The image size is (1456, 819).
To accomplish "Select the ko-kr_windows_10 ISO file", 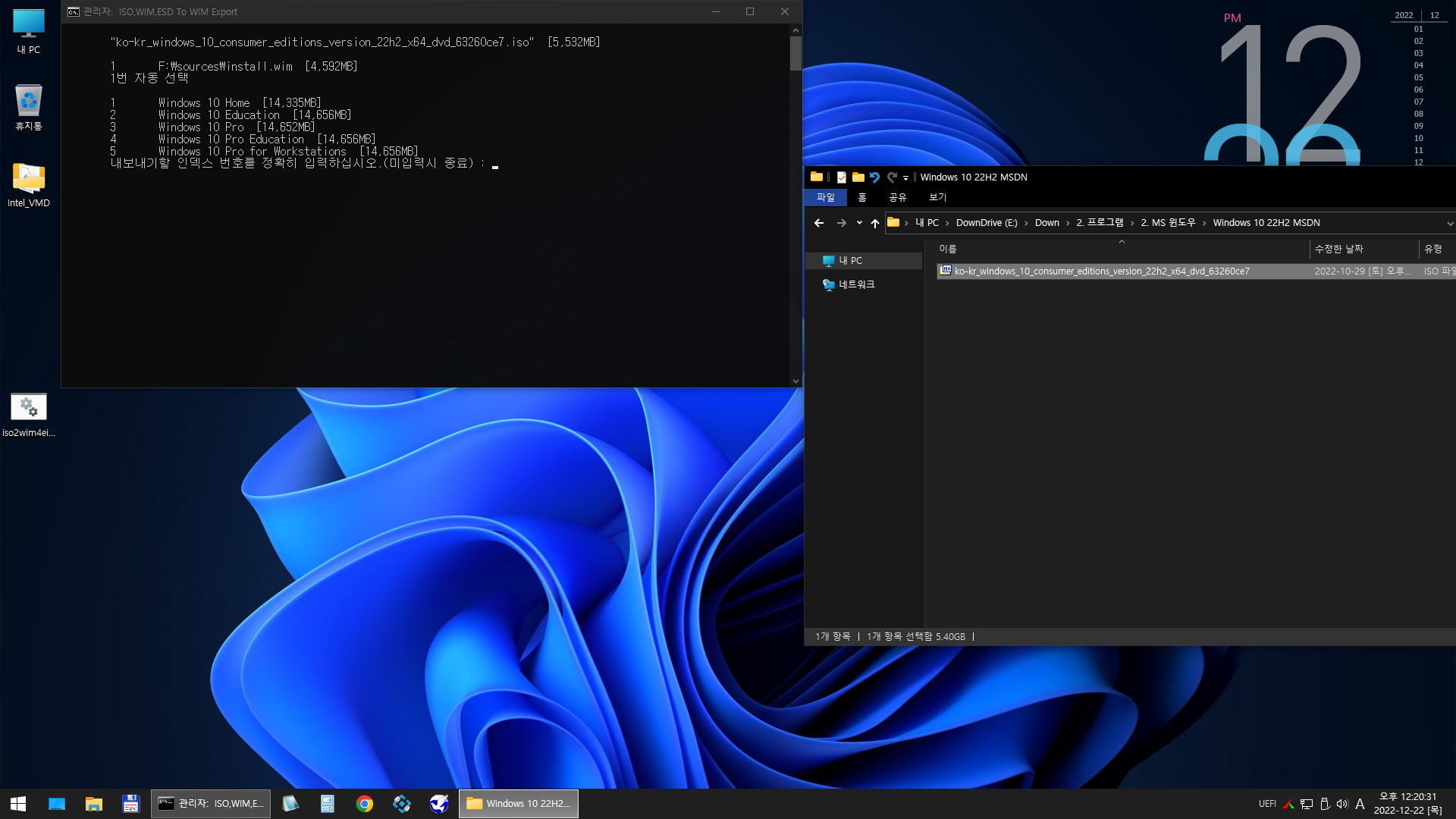I will 1101,271.
